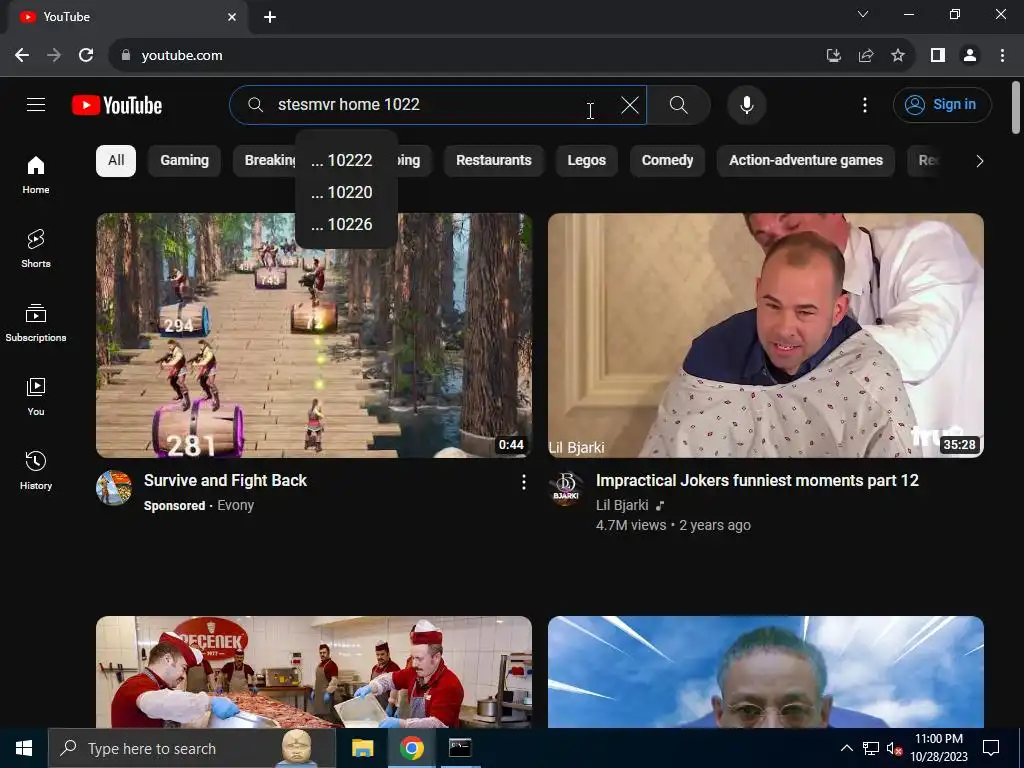Click the muted volume tray icon
The image size is (1024, 768).
894,748
